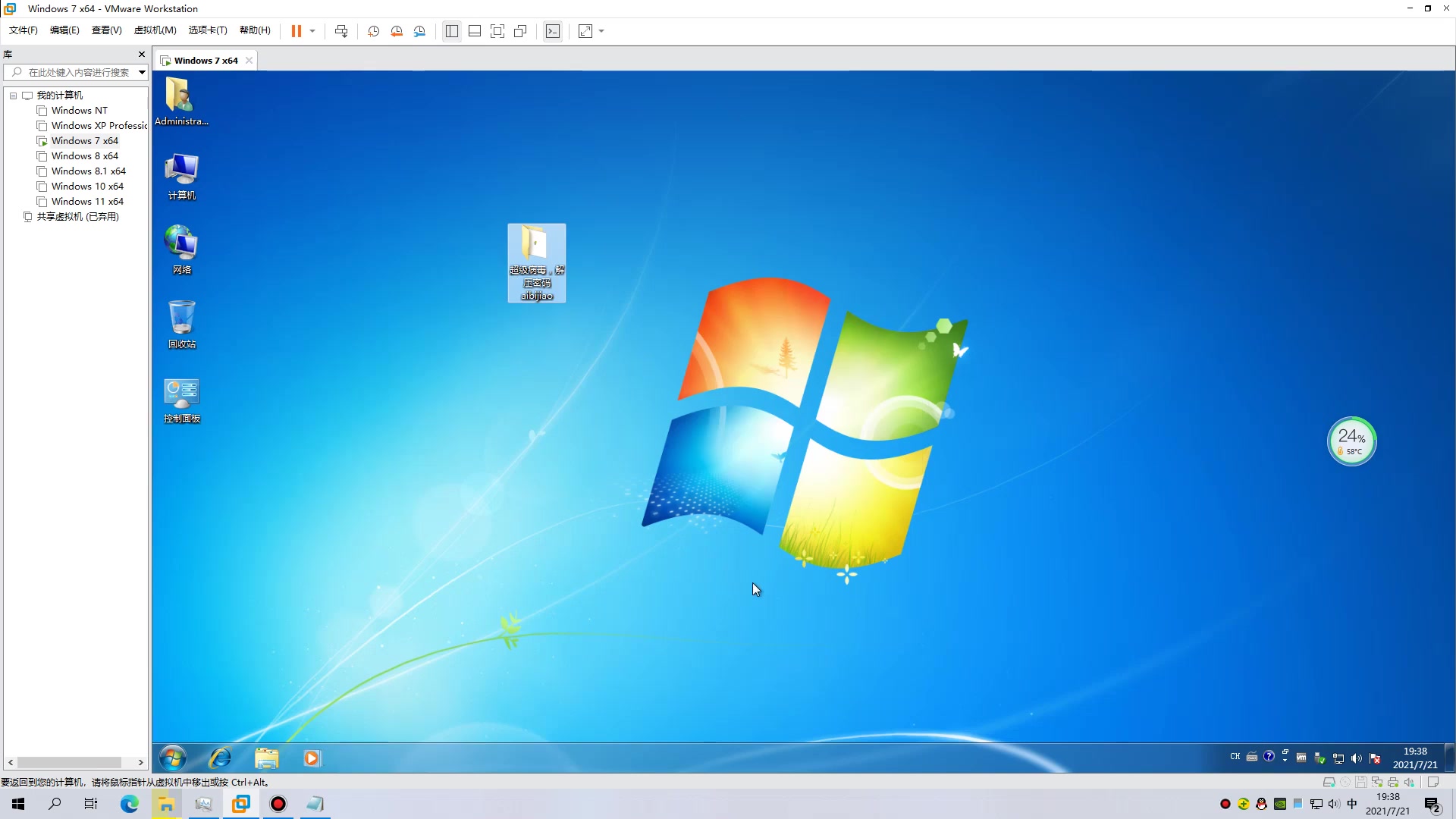Collapse the 我的计算机 tree node
Image resolution: width=1456 pixels, height=819 pixels.
click(x=13, y=96)
